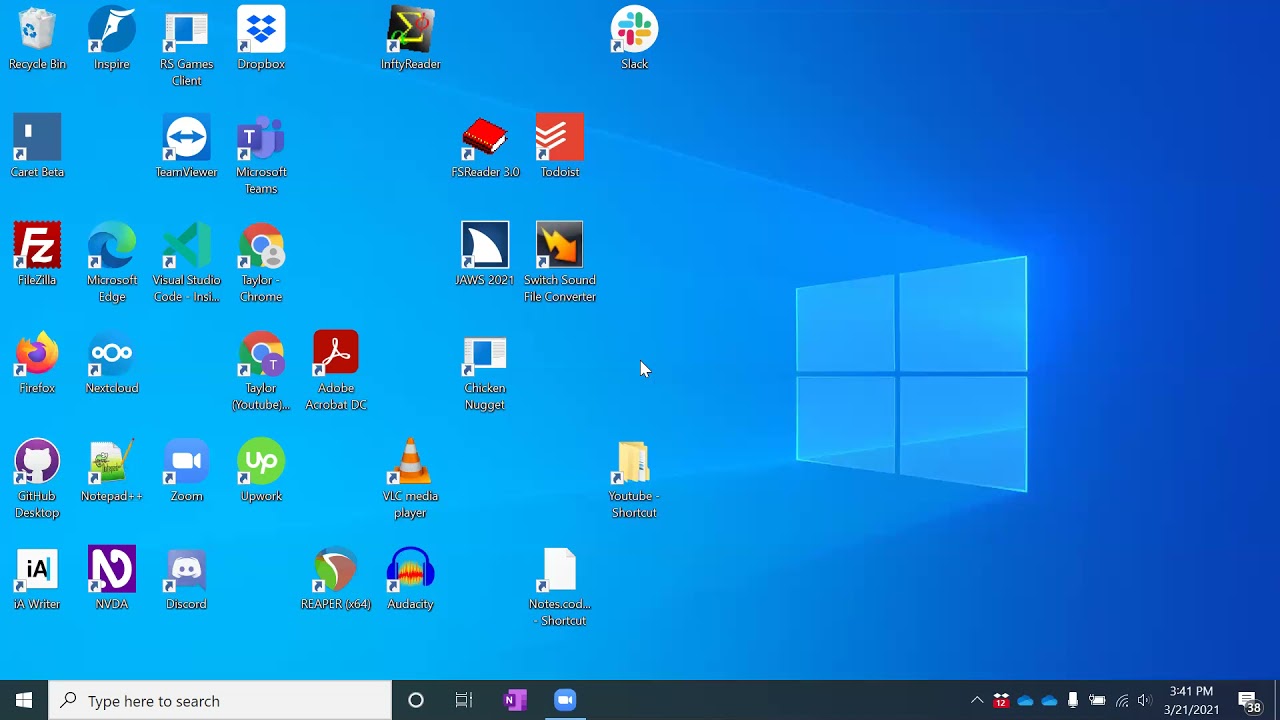Select the iA Writer desktop shortcut
This screenshot has height=720, width=1280.
(37, 580)
